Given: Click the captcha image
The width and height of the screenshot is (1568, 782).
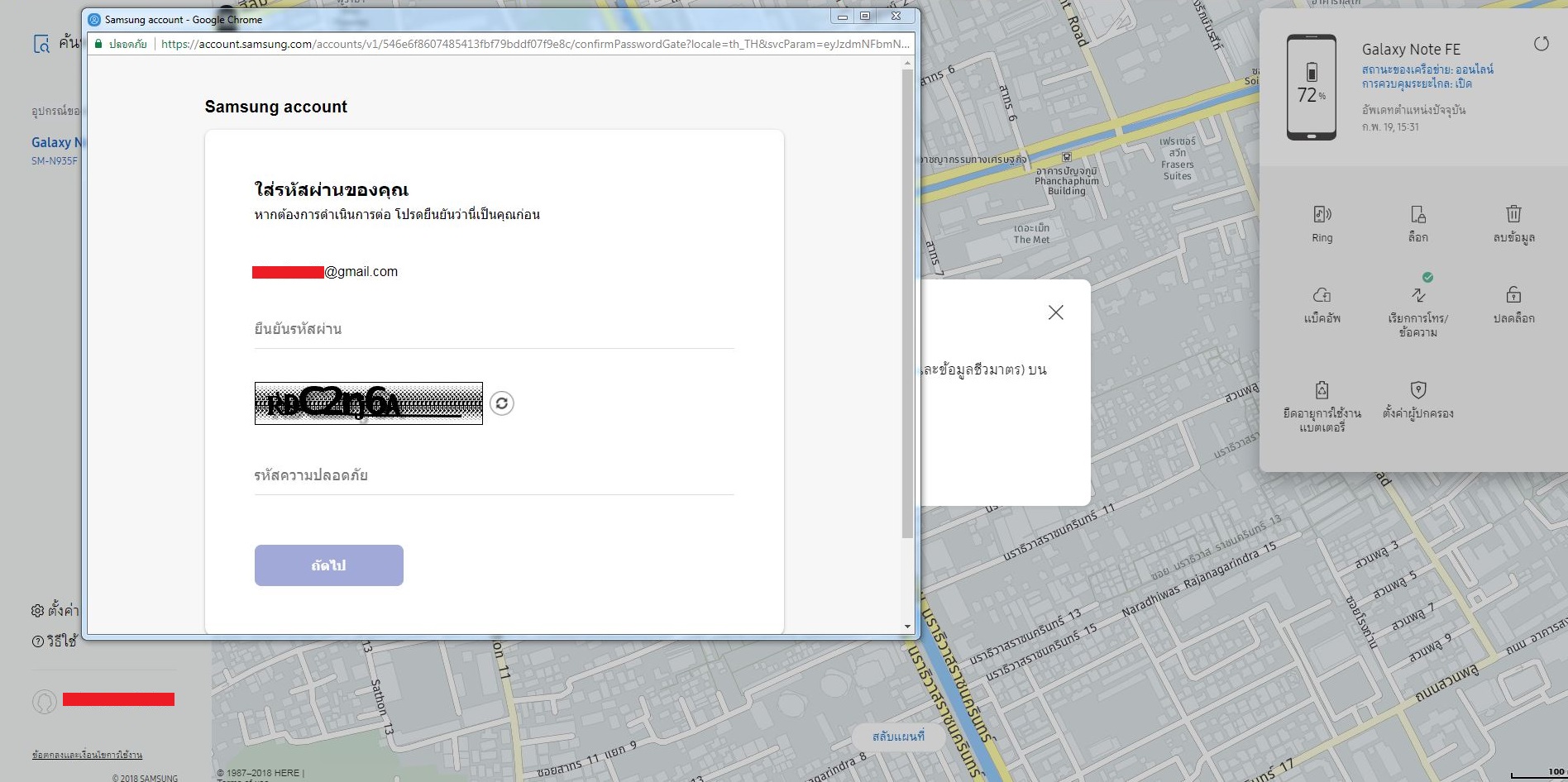Looking at the screenshot, I should click(369, 403).
